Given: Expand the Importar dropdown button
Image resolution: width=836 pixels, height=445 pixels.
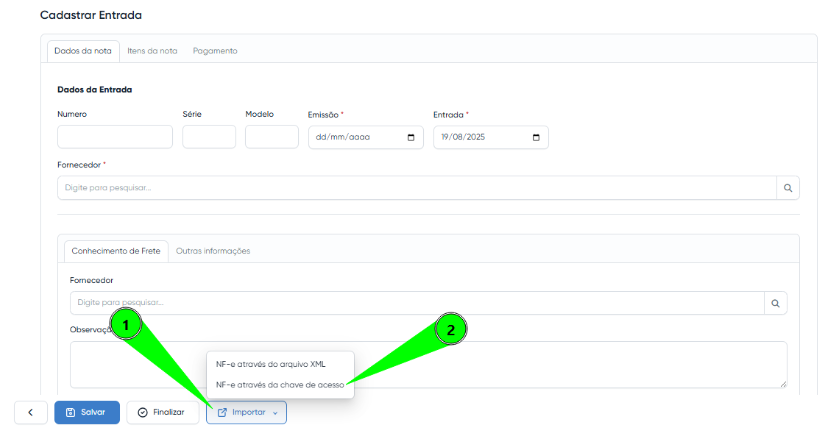Looking at the screenshot, I should pyautogui.click(x=246, y=412).
